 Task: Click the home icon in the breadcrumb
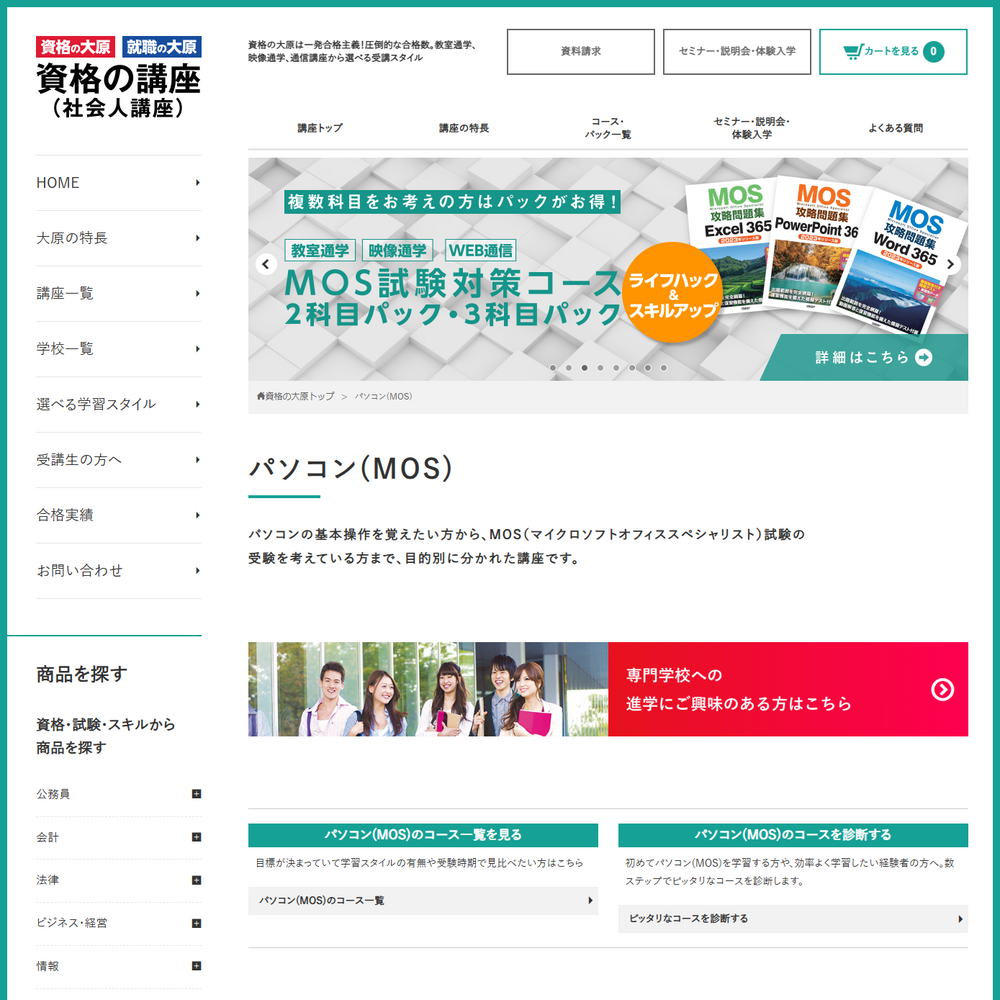click(x=260, y=396)
